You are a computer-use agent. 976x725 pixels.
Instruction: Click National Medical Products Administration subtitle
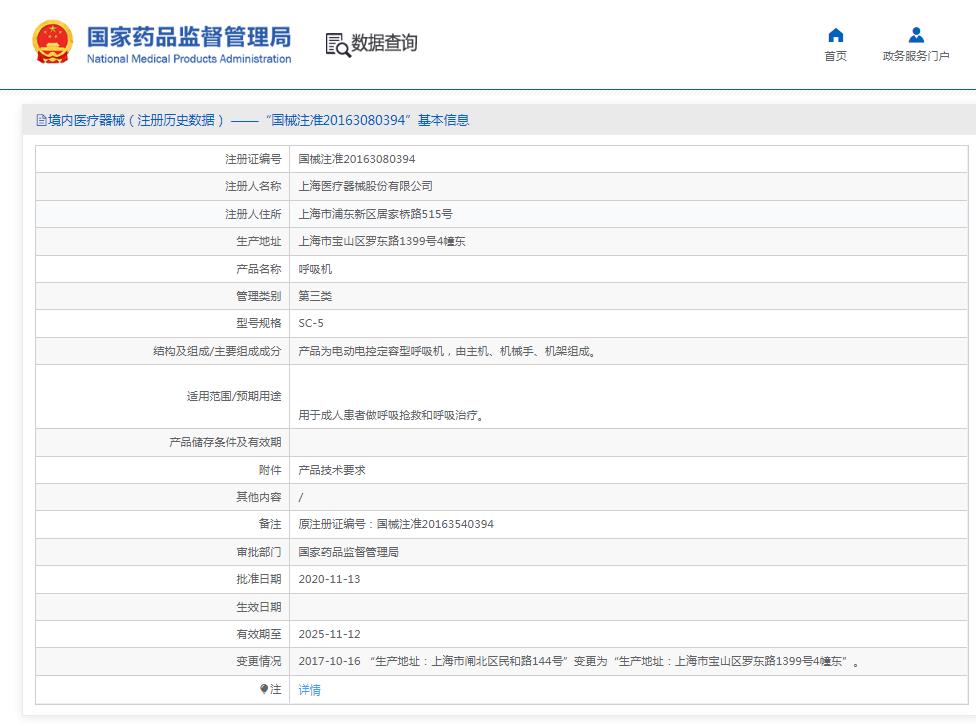[x=189, y=59]
